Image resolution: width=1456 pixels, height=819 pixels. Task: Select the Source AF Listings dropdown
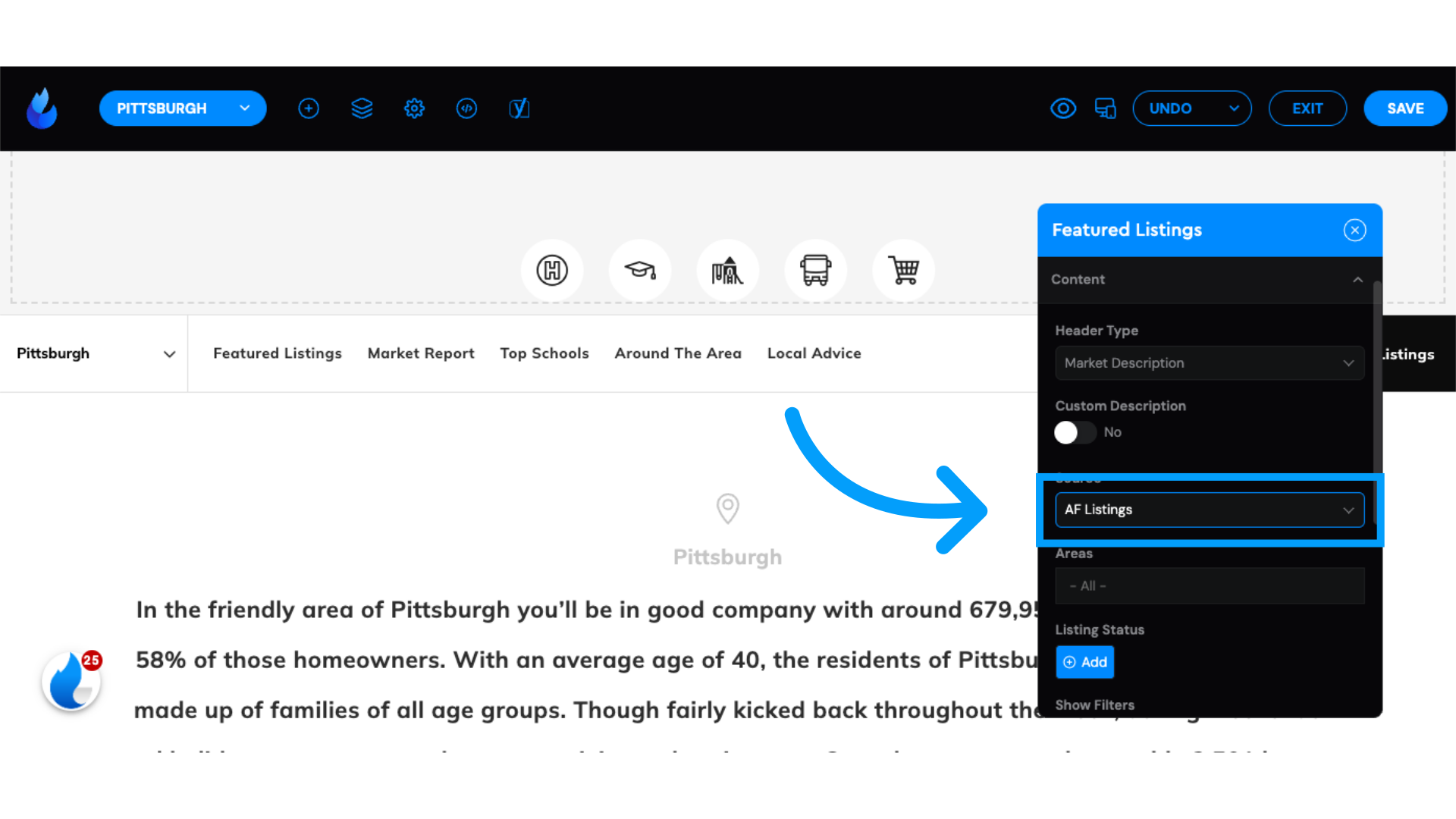[1209, 510]
